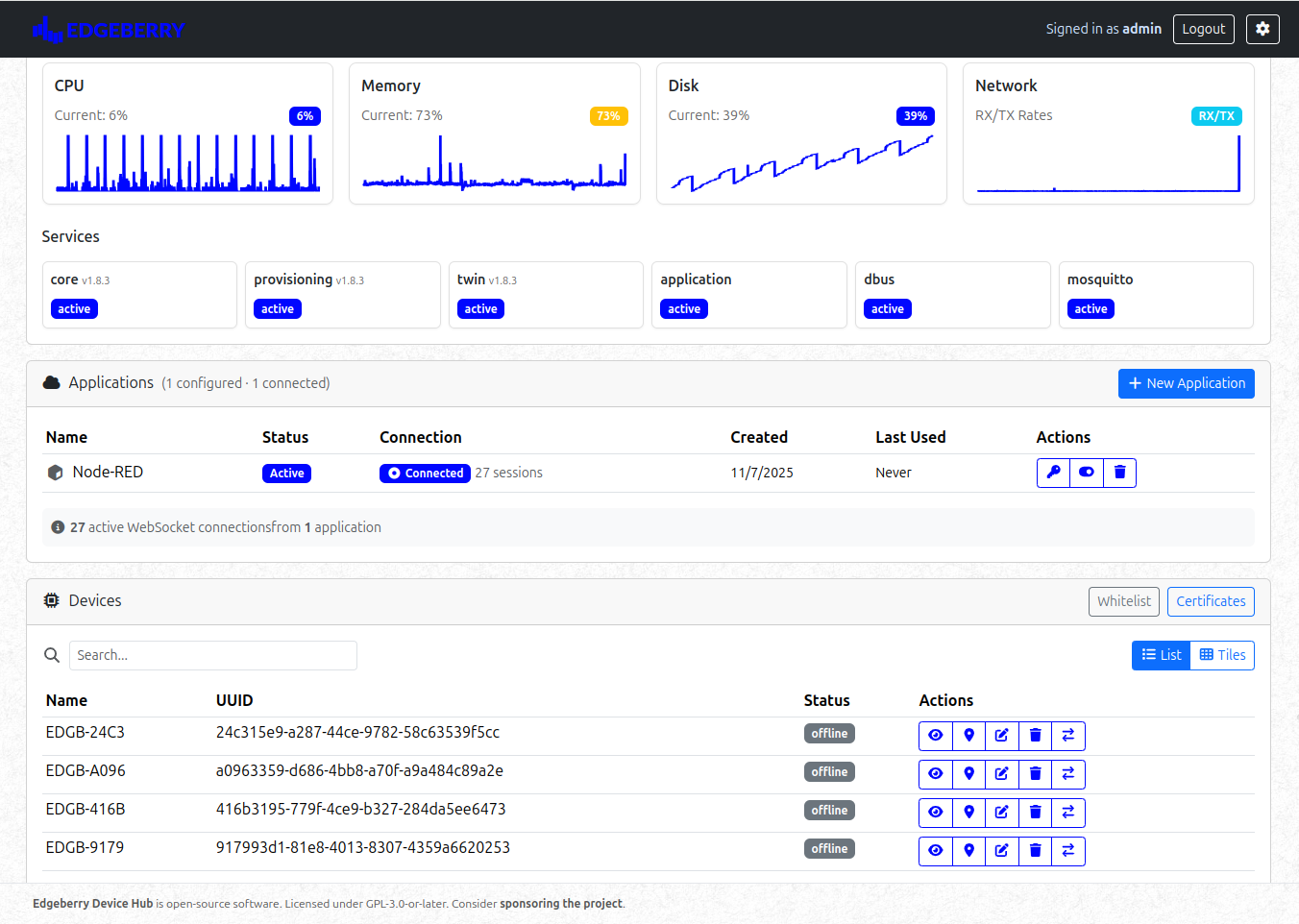Edit device EDGB-A096 with pencil icon

[x=1001, y=774]
